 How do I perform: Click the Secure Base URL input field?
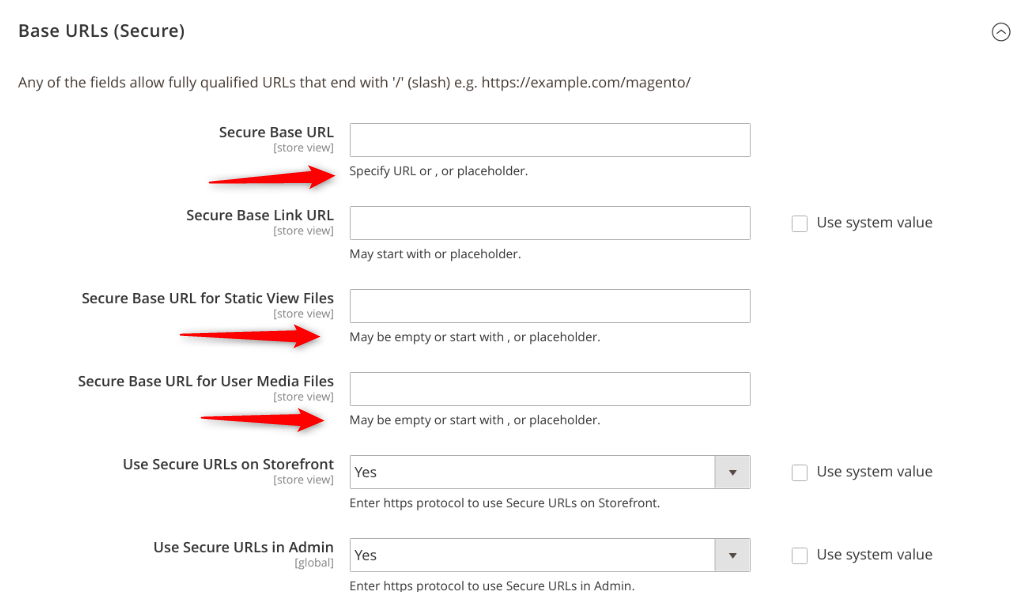click(550, 140)
